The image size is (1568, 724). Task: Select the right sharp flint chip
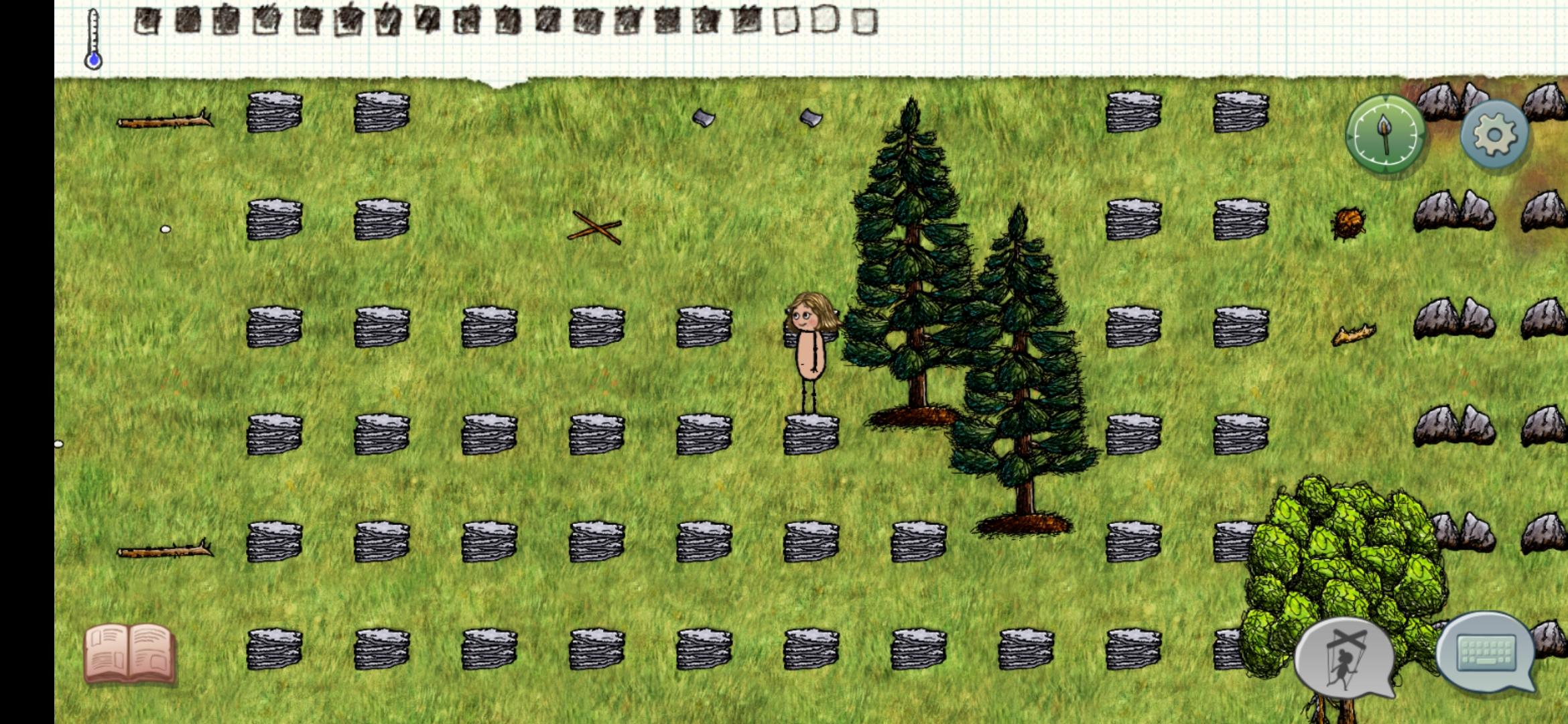tap(811, 118)
